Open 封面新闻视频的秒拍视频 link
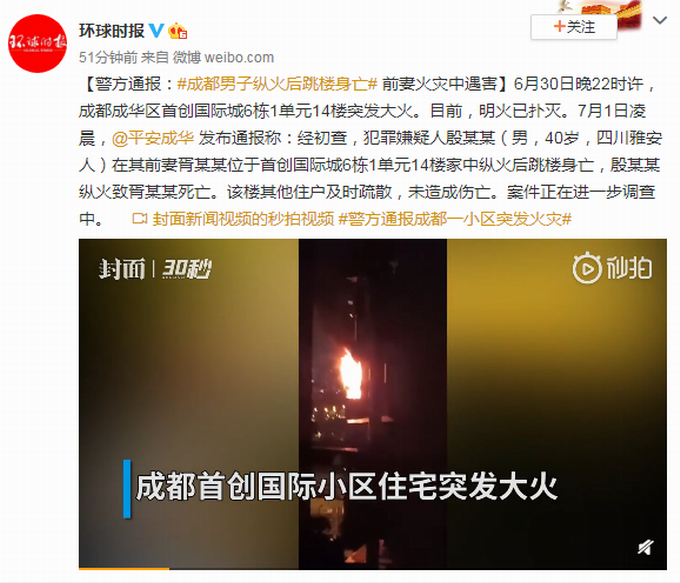The height and width of the screenshot is (583, 680). coord(243,219)
